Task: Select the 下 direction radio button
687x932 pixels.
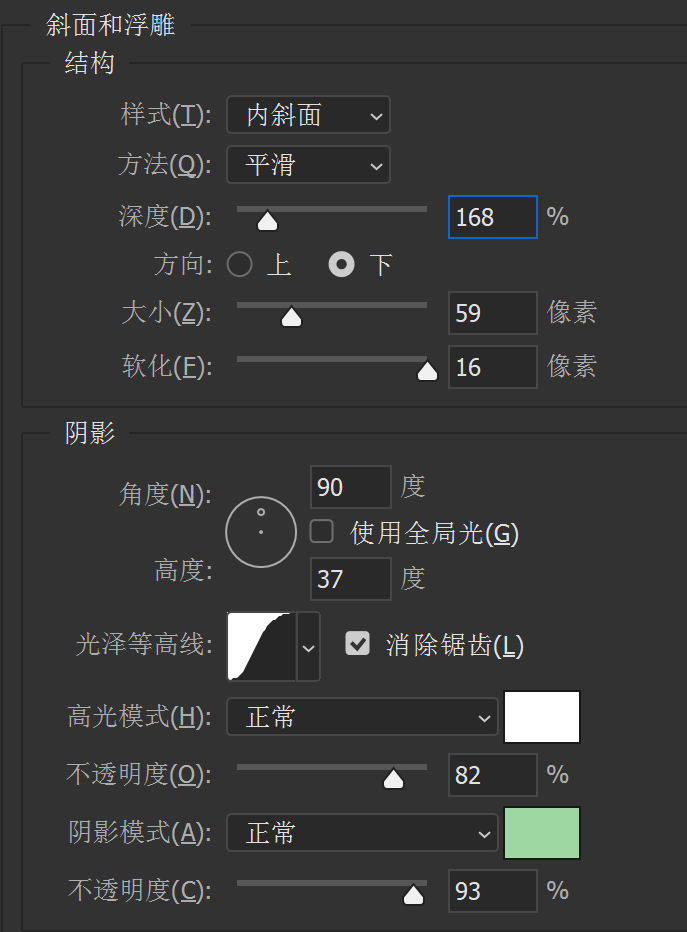Action: click(x=342, y=265)
